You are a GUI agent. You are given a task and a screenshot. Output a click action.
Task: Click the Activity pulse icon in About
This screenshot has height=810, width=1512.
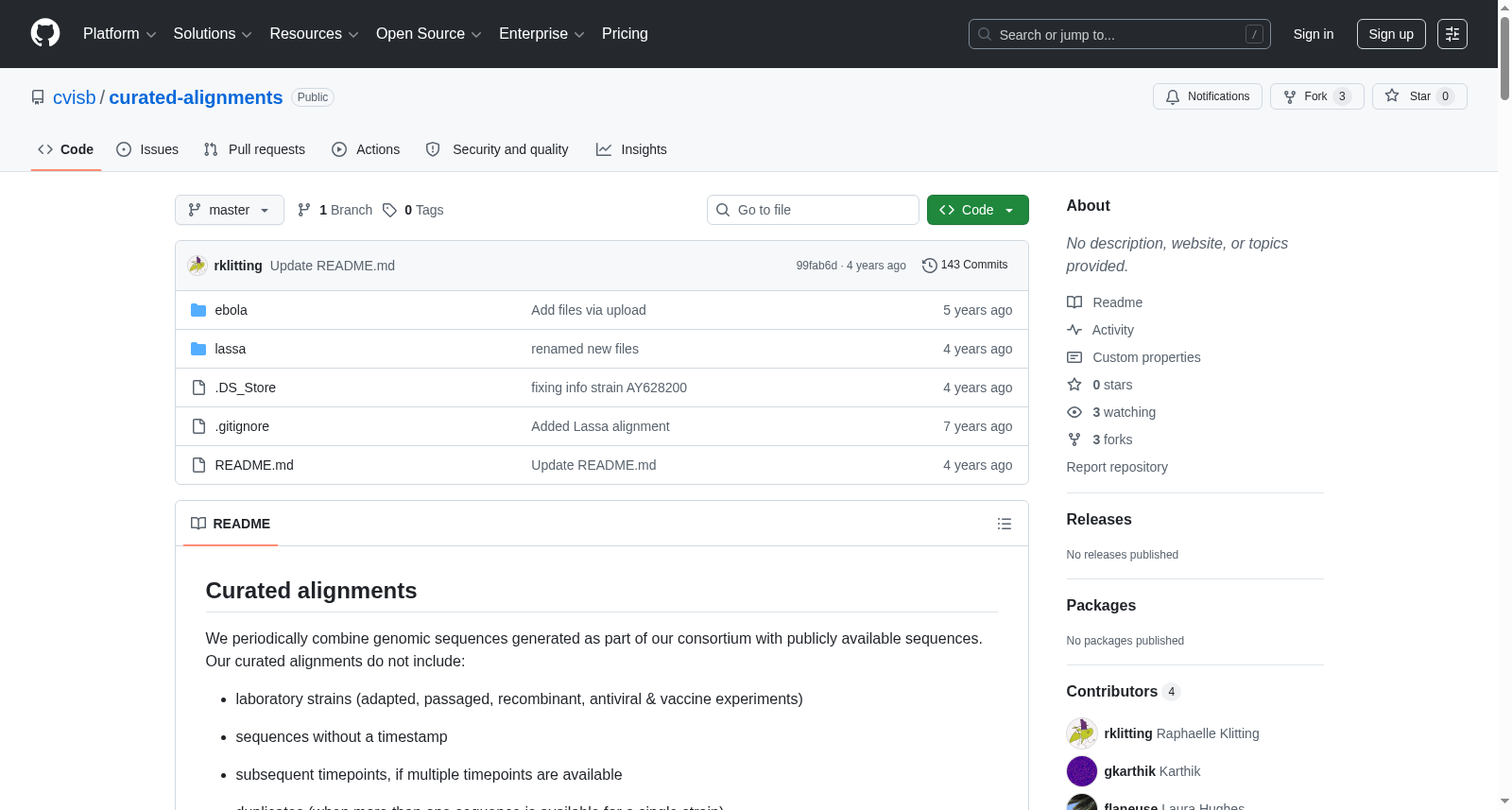point(1074,330)
